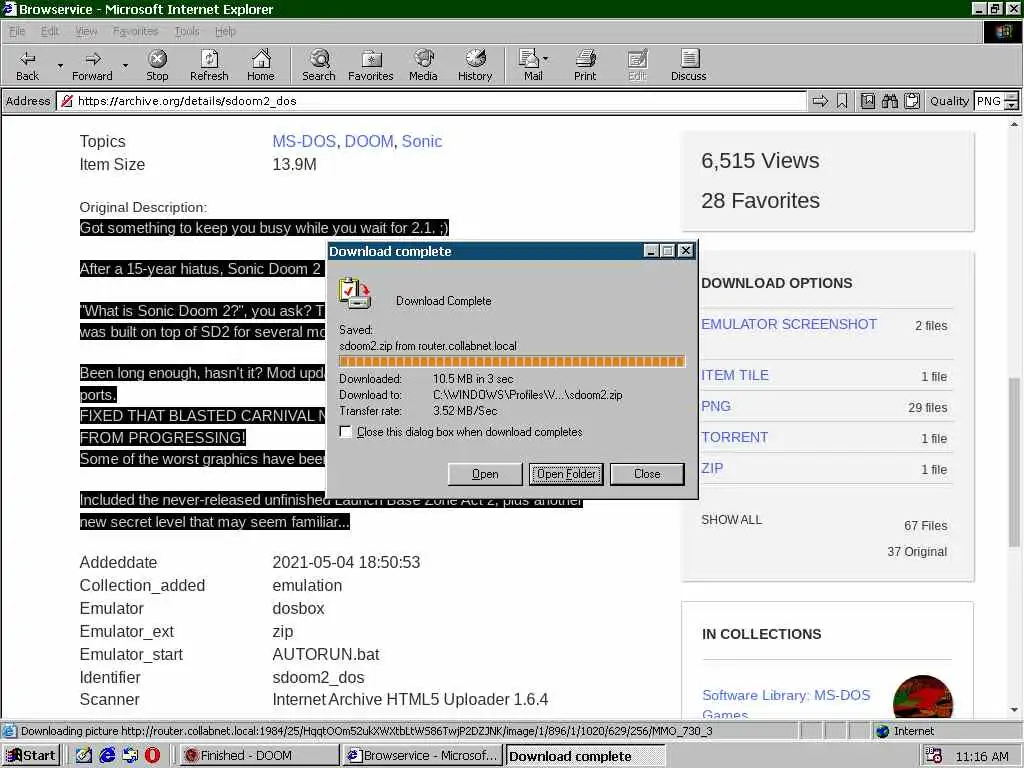The height and width of the screenshot is (768, 1024).
Task: Open the Search toolbar button
Action: 319,65
